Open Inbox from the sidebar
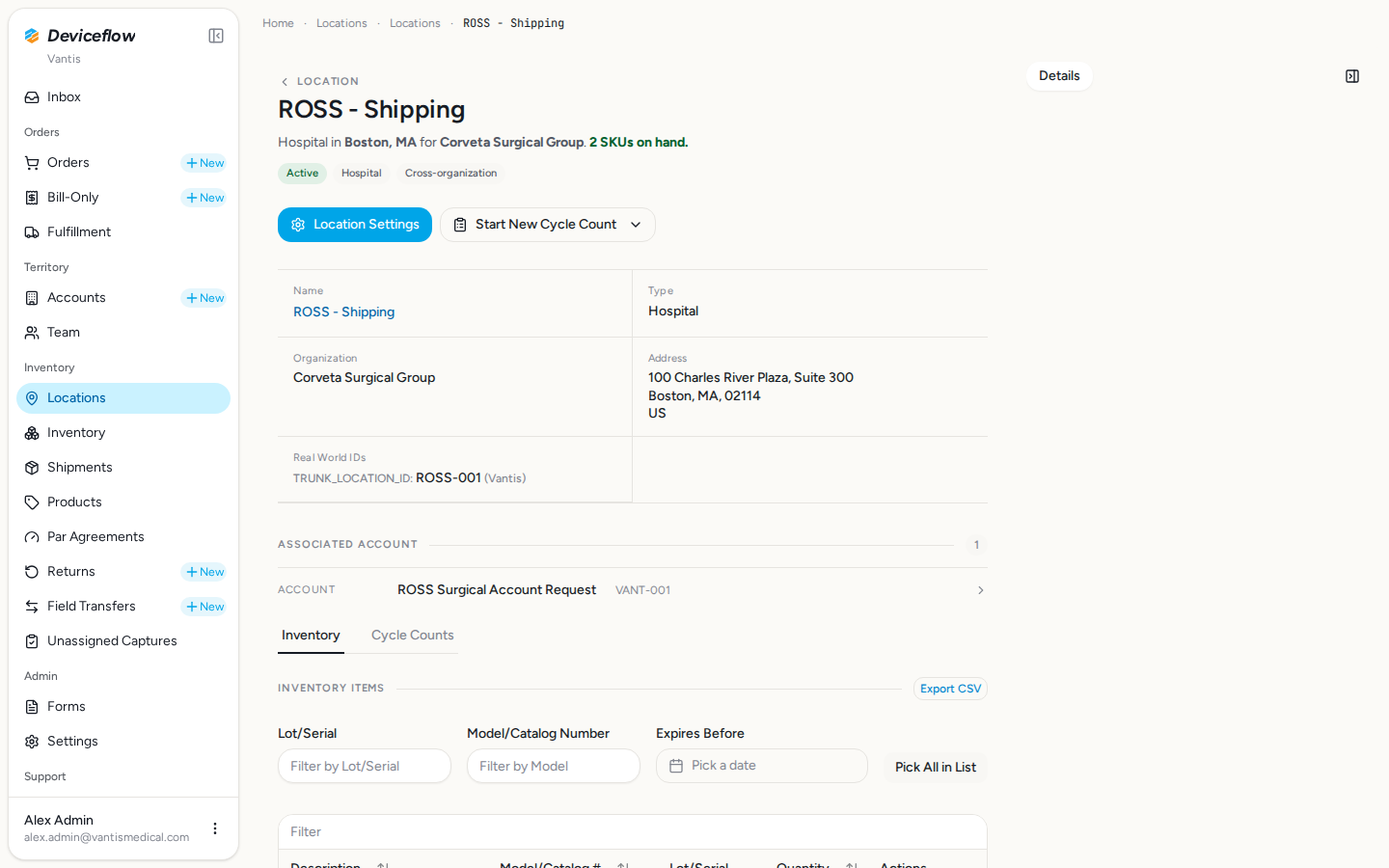 pos(123,97)
